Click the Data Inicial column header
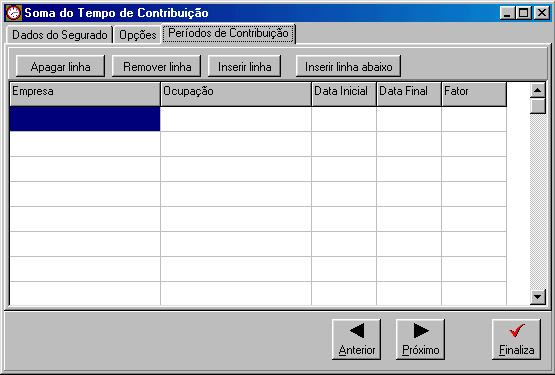The height and width of the screenshot is (375, 555). click(344, 94)
